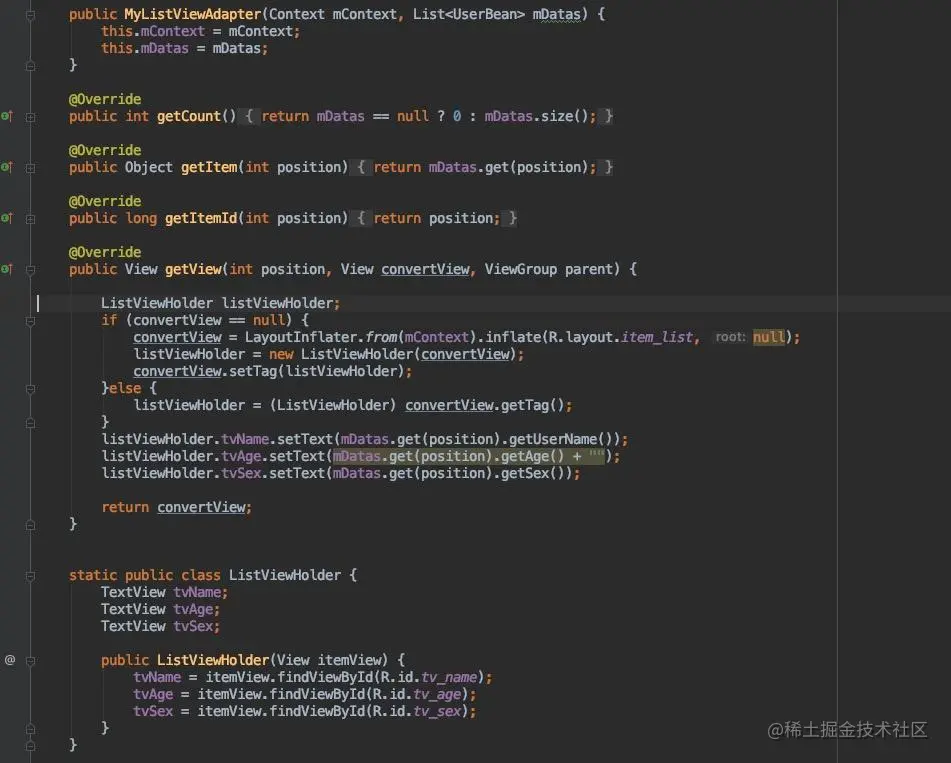Click convertView in the return statement
This screenshot has height=763, width=951.
201,506
